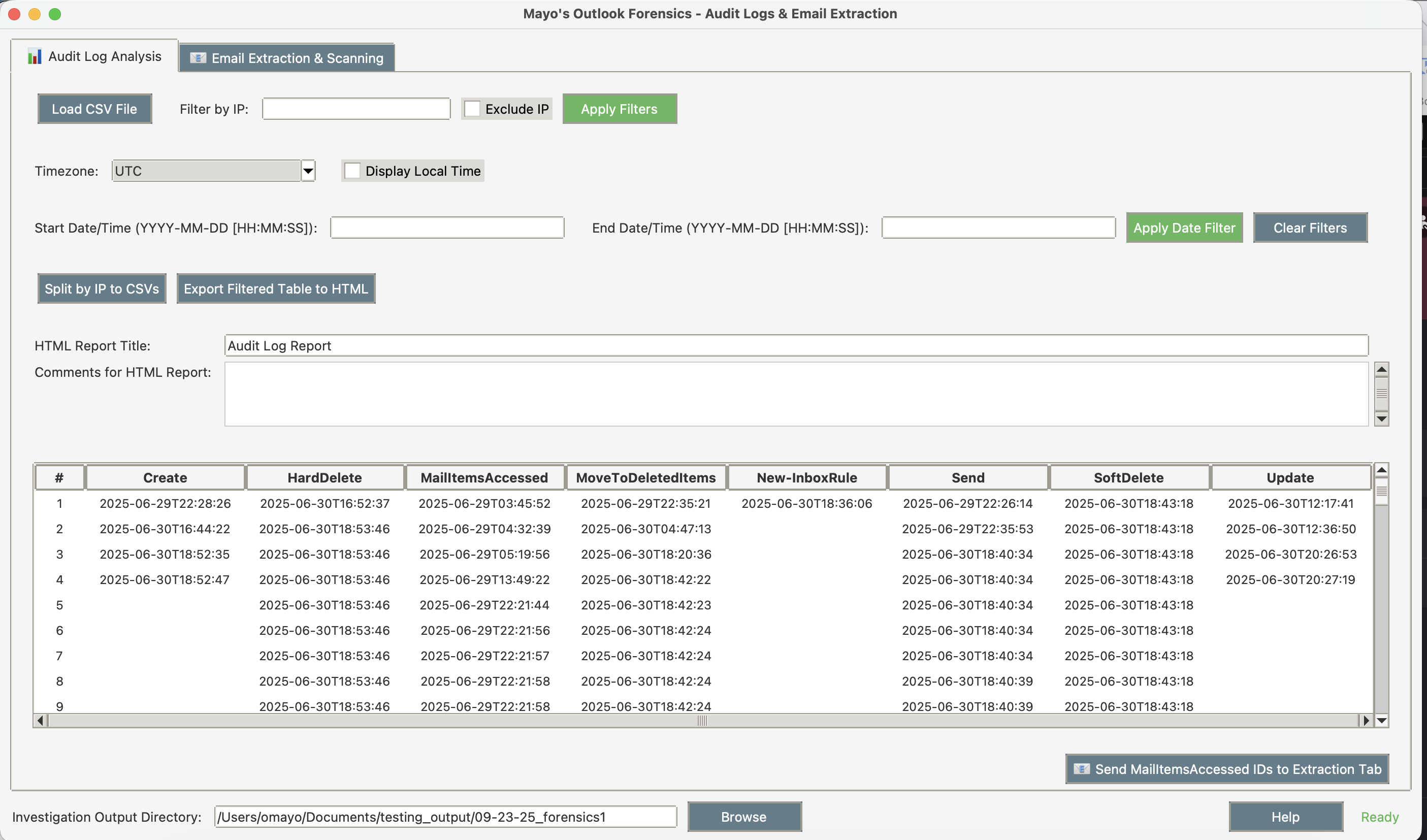Click the Filter by IP input field
The width and height of the screenshot is (1427, 840).
[x=356, y=109]
